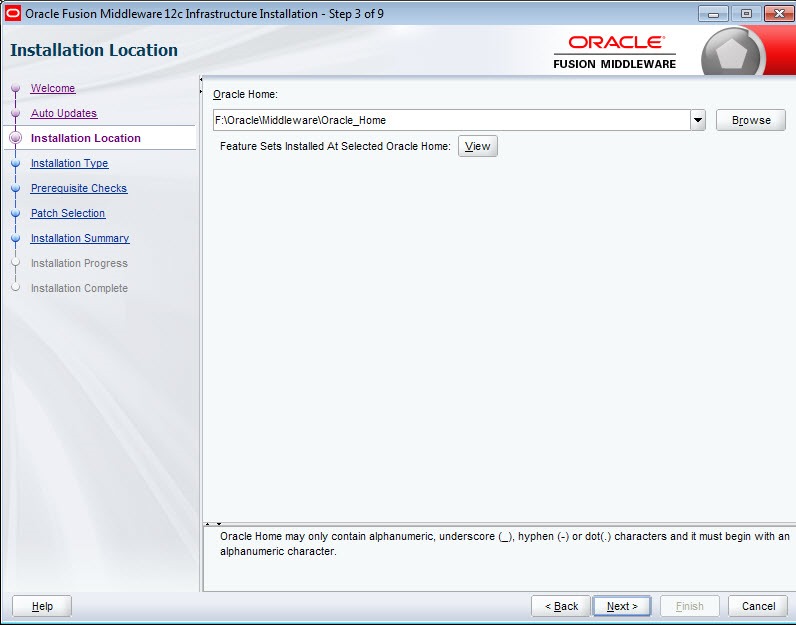The height and width of the screenshot is (628, 796).
Task: Click the Welcome step bullet icon
Action: click(16, 87)
